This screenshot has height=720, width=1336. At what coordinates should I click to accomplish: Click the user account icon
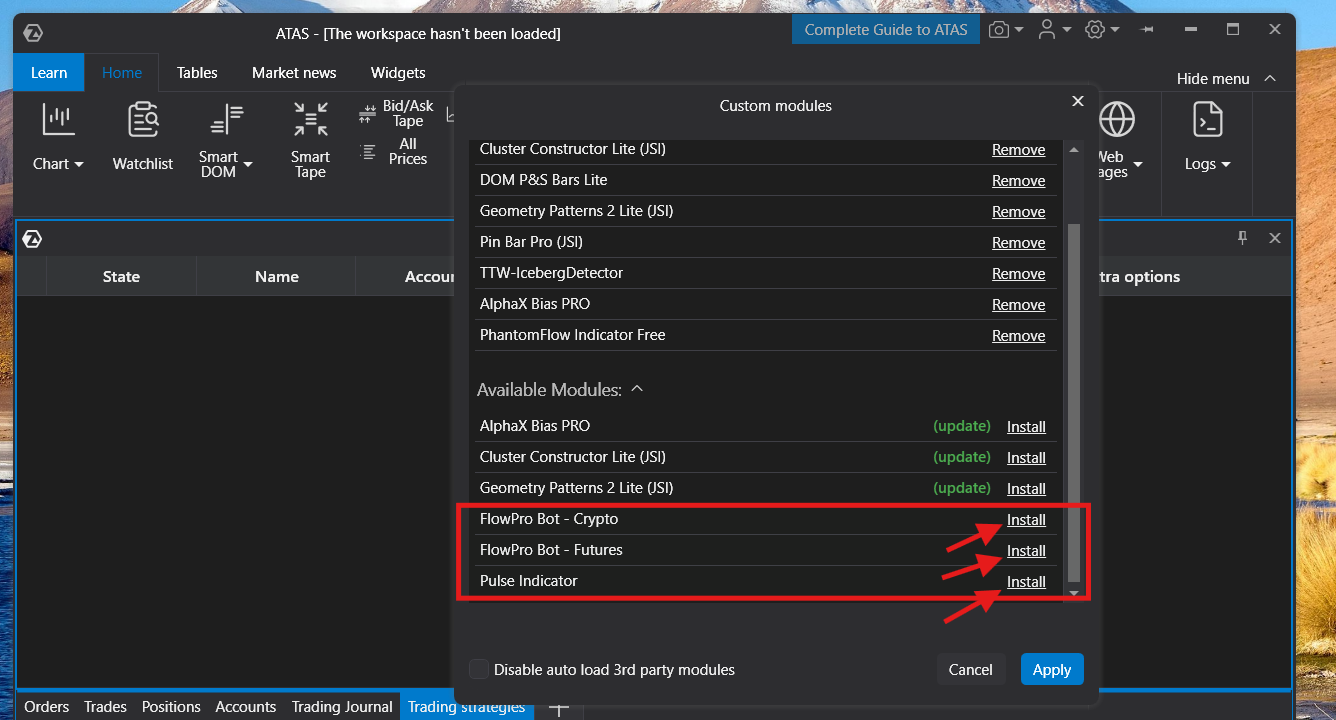tap(1047, 30)
